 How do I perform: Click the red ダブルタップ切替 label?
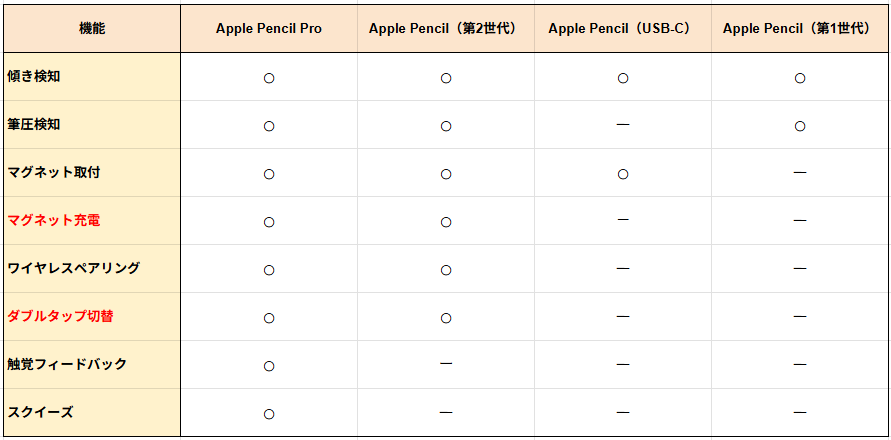click(x=60, y=317)
